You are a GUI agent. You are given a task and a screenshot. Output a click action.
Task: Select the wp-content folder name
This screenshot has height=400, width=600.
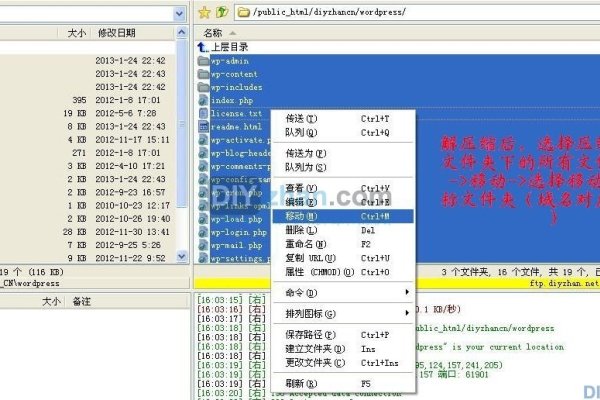click(234, 74)
